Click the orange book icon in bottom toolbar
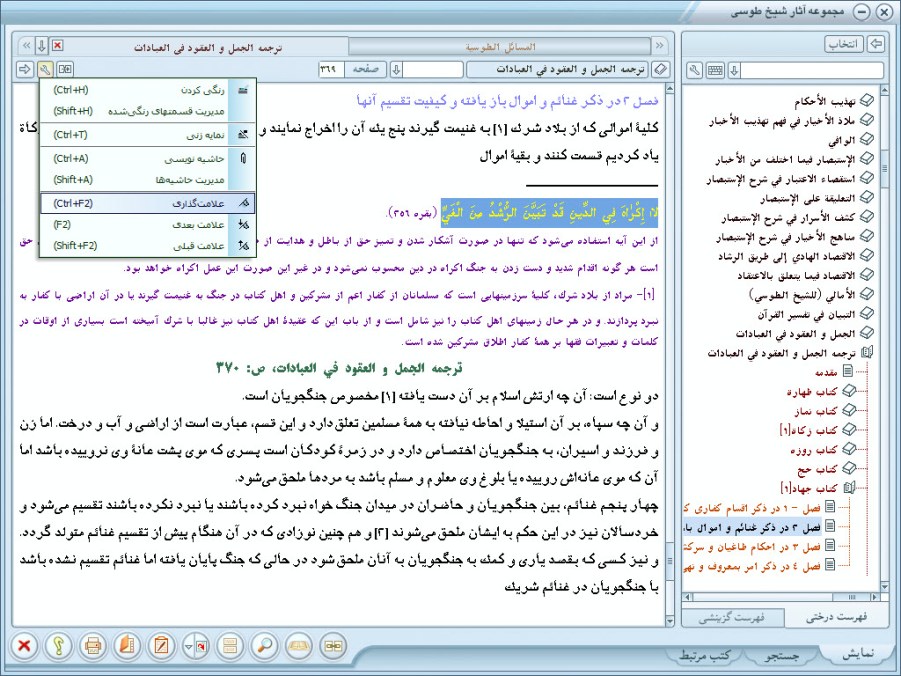901x676 pixels. click(x=127, y=646)
